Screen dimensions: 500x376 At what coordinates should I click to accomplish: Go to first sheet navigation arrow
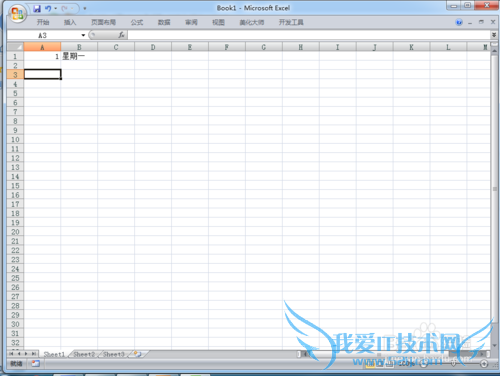[12, 354]
